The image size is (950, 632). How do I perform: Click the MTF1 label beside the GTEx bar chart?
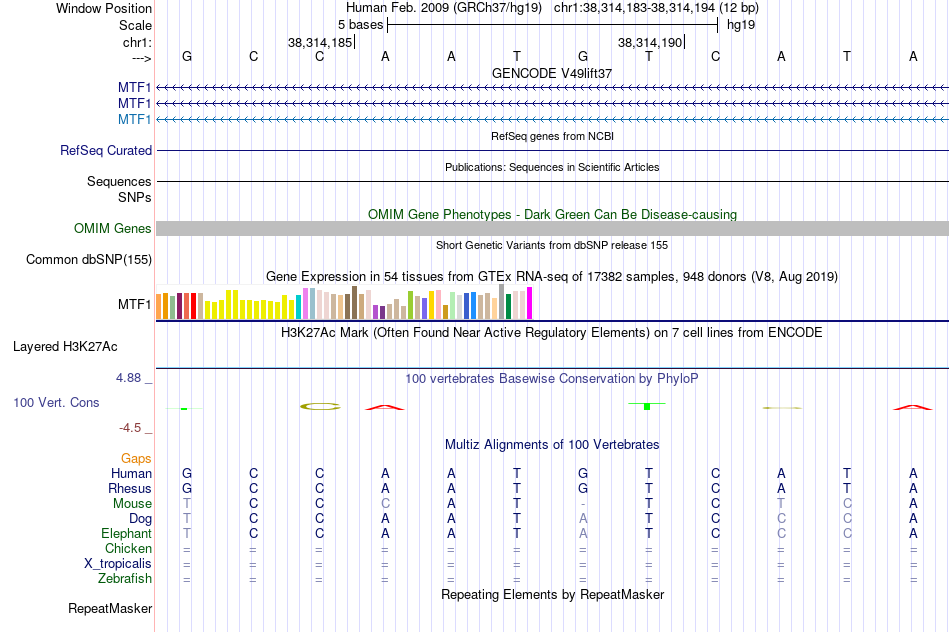point(135,304)
